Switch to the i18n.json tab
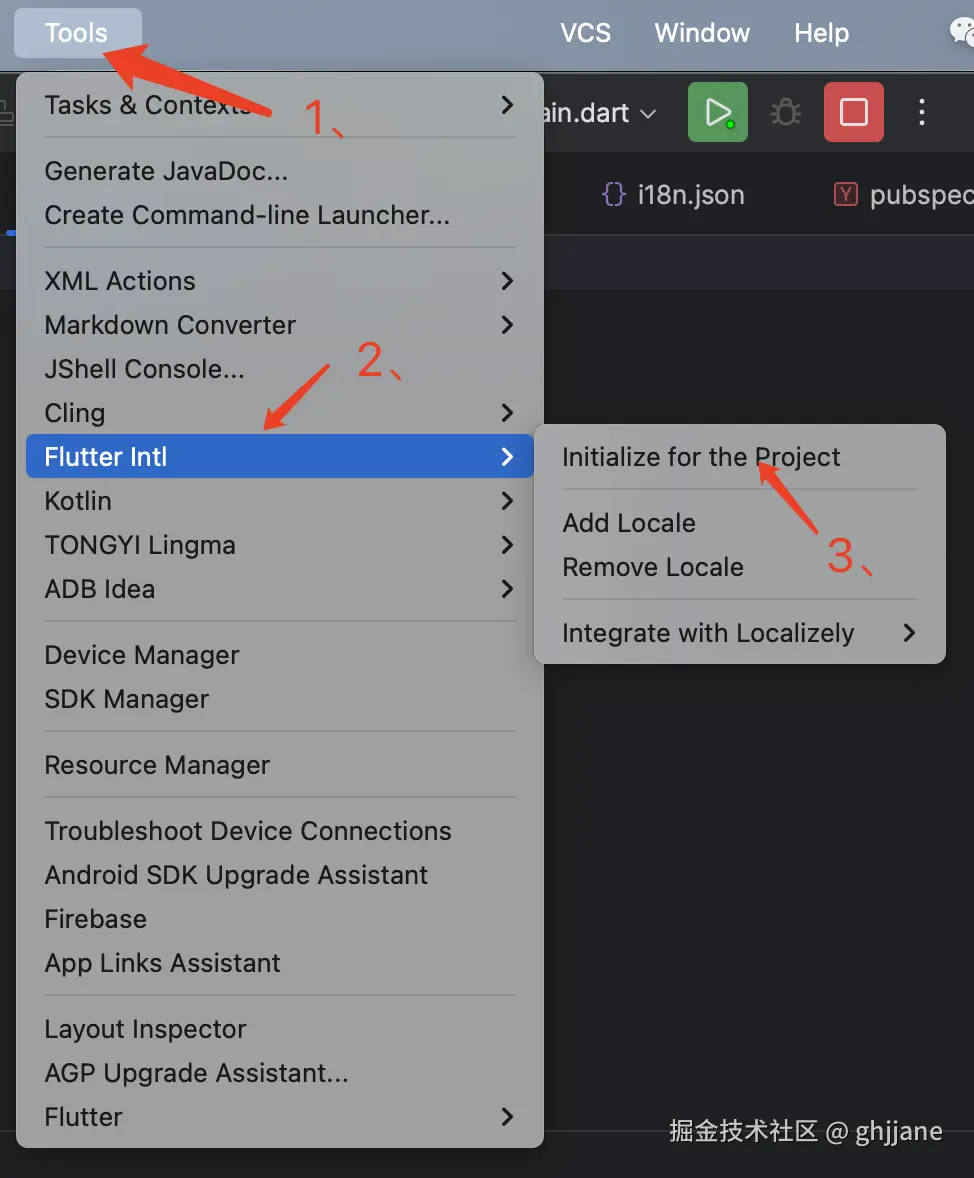 click(674, 194)
